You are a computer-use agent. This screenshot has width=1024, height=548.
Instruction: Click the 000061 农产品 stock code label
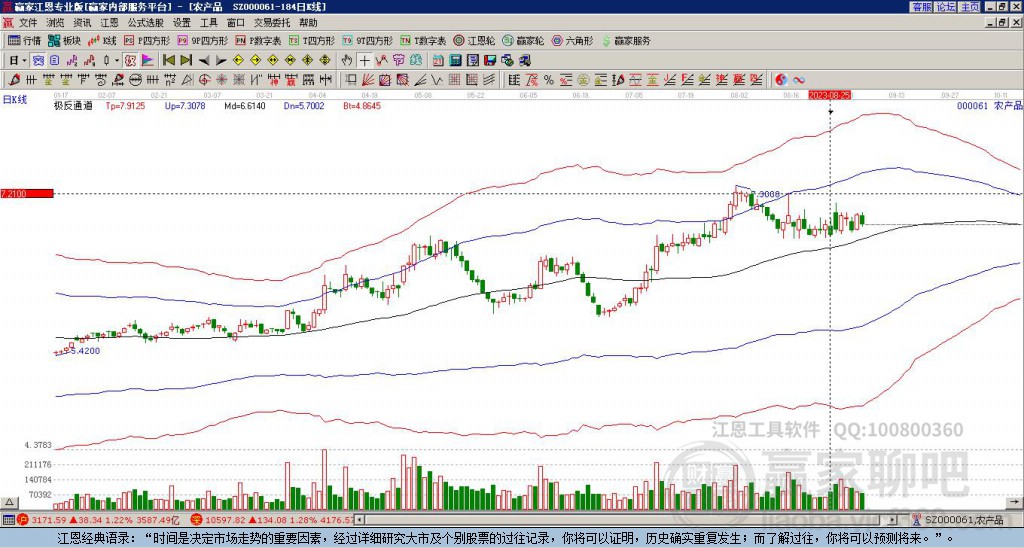[x=989, y=106]
